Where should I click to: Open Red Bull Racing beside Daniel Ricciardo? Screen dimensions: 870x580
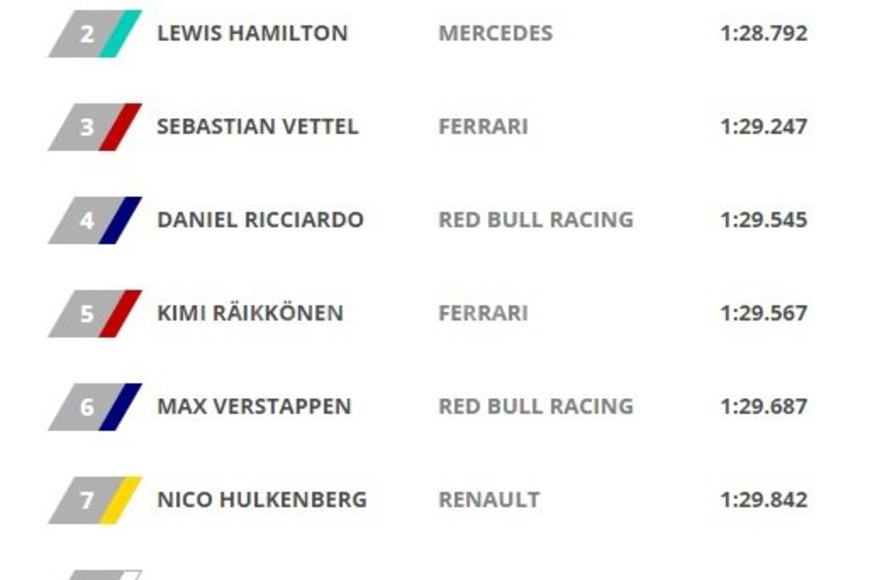tap(536, 220)
